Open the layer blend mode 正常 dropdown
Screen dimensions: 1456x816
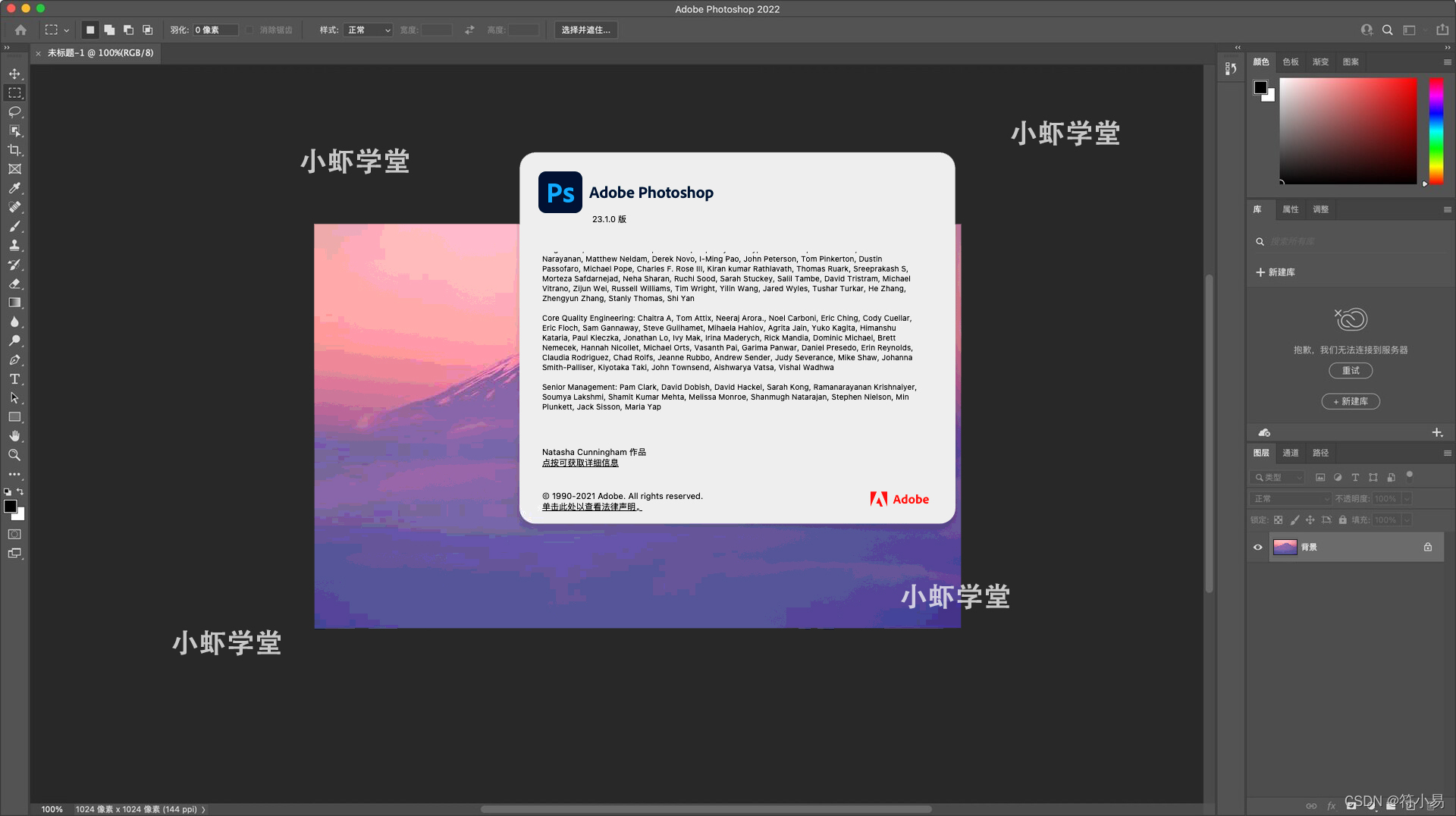coord(1291,498)
